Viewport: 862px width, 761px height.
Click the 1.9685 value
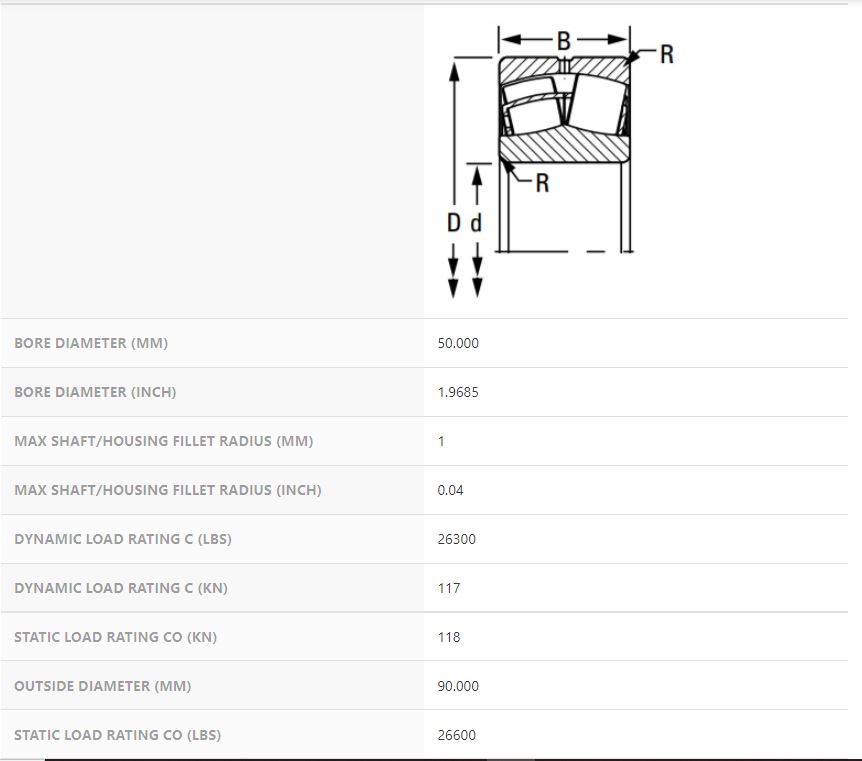[x=458, y=392]
